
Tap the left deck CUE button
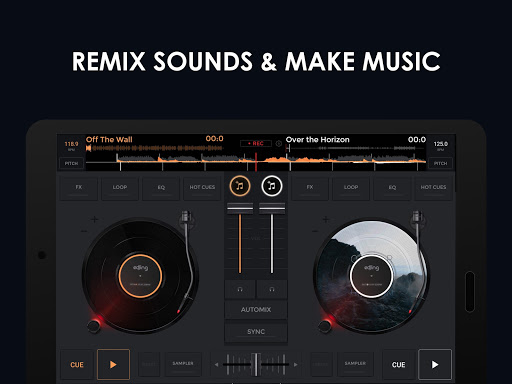77,364
